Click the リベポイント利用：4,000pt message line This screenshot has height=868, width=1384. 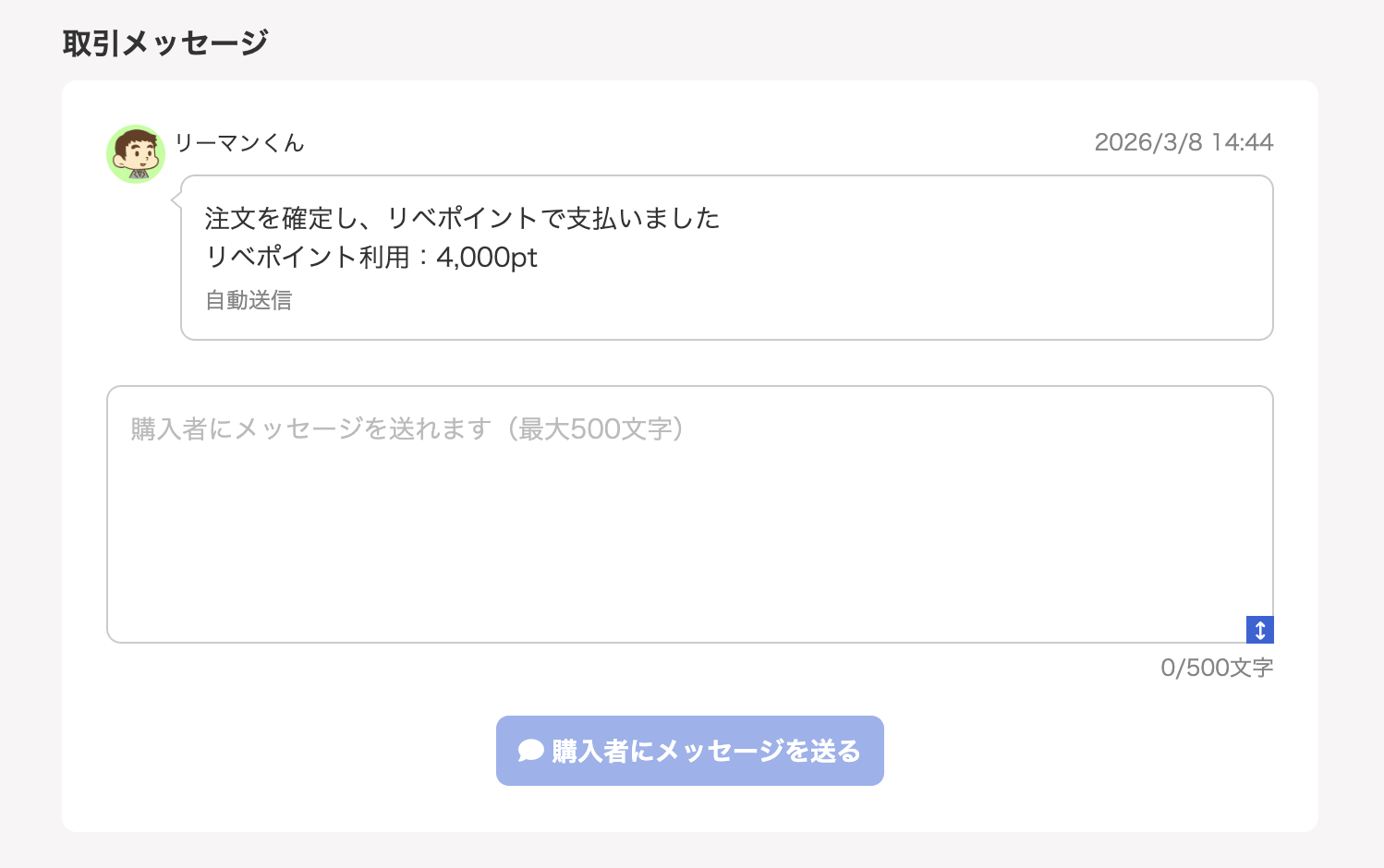point(373,258)
